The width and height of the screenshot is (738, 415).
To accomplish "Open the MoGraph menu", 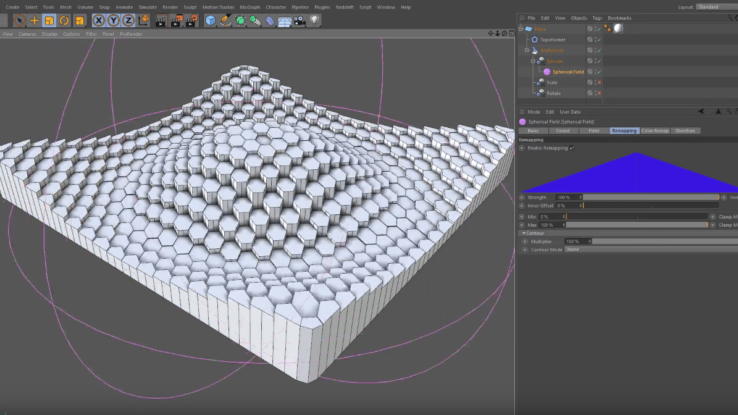I will 249,7.
